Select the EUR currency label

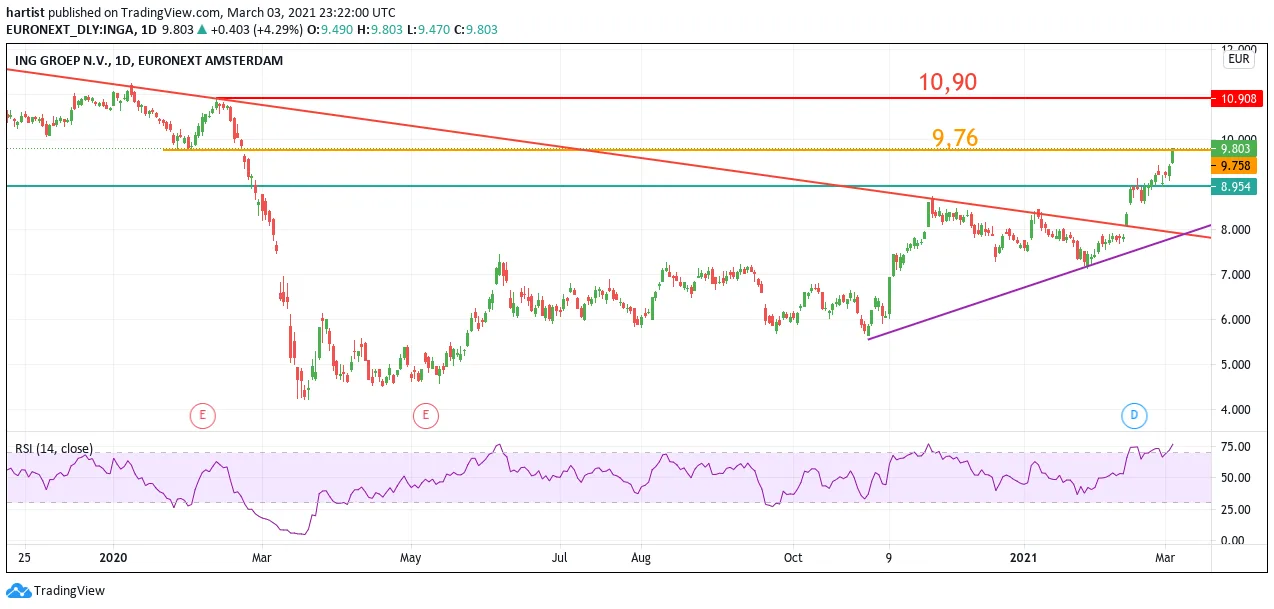pyautogui.click(x=1238, y=60)
